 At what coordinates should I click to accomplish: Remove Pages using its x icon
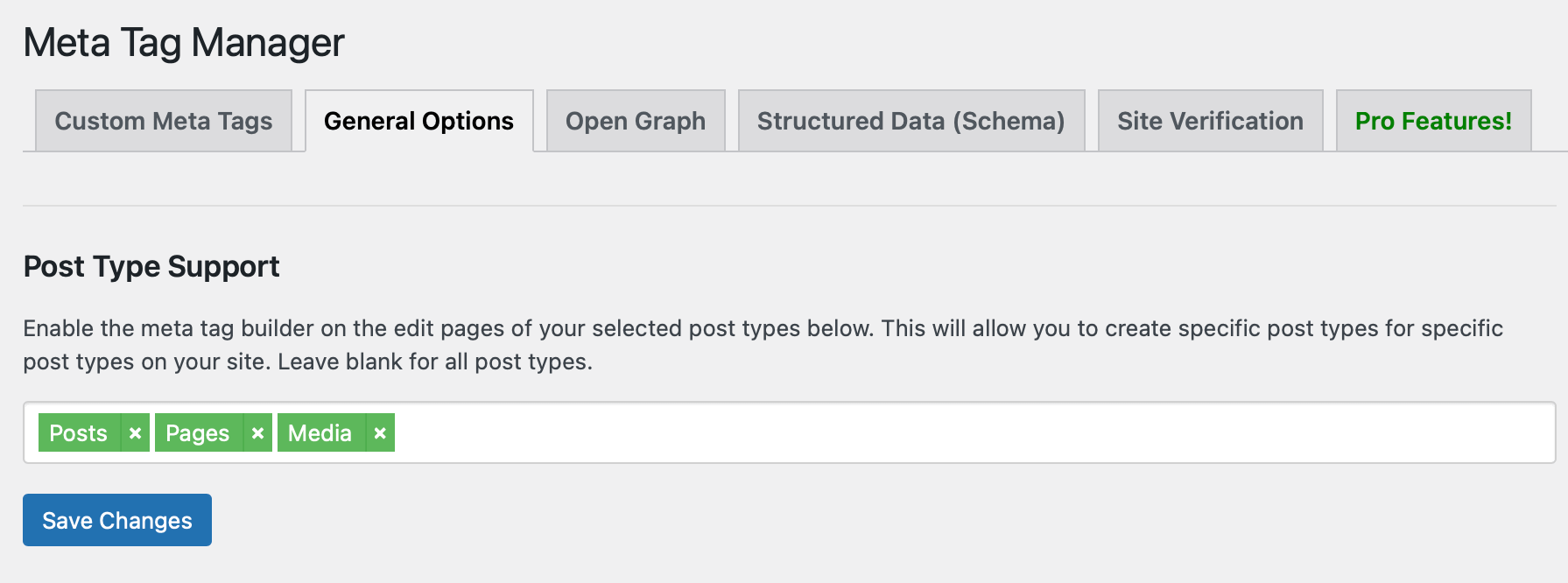pos(257,432)
